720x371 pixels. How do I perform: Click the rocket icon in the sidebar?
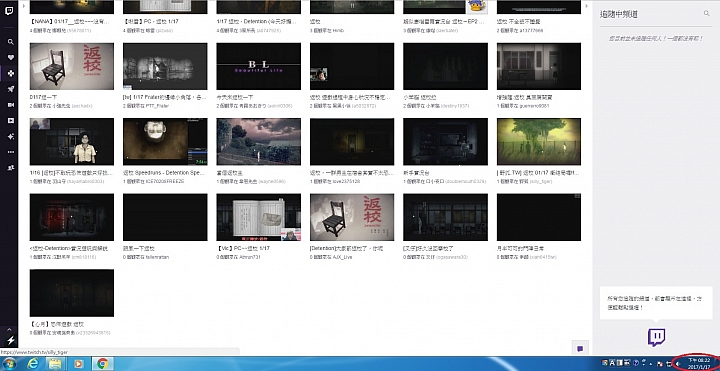click(11, 89)
